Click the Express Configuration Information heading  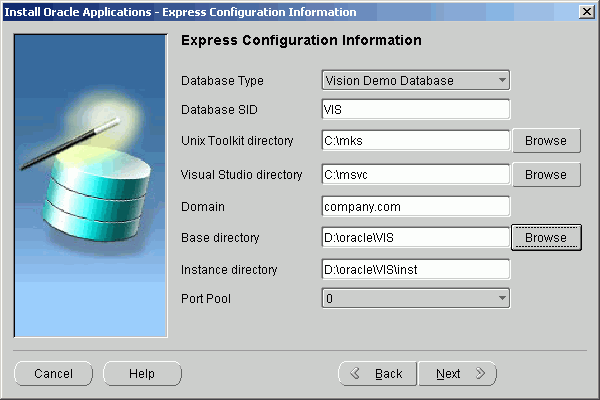tap(301, 40)
